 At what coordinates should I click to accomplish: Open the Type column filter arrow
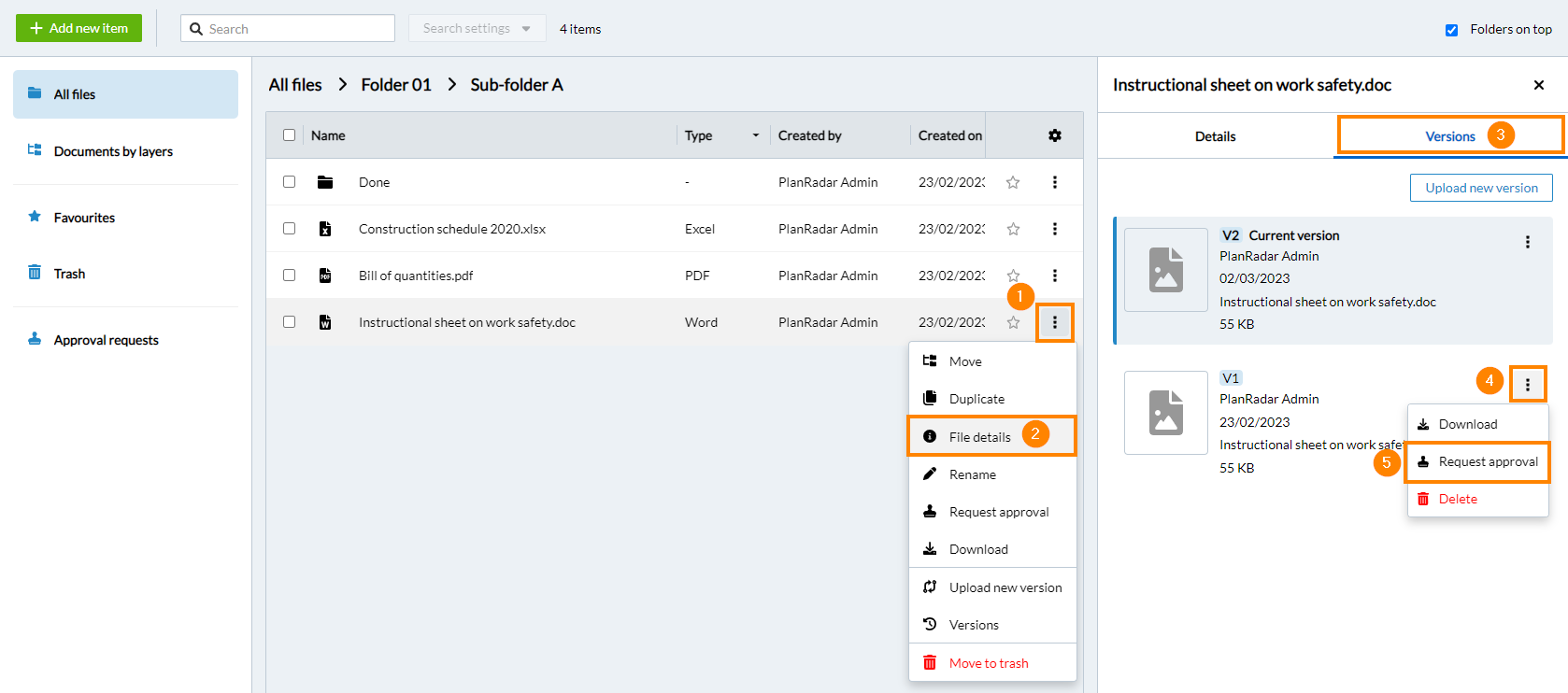[756, 135]
